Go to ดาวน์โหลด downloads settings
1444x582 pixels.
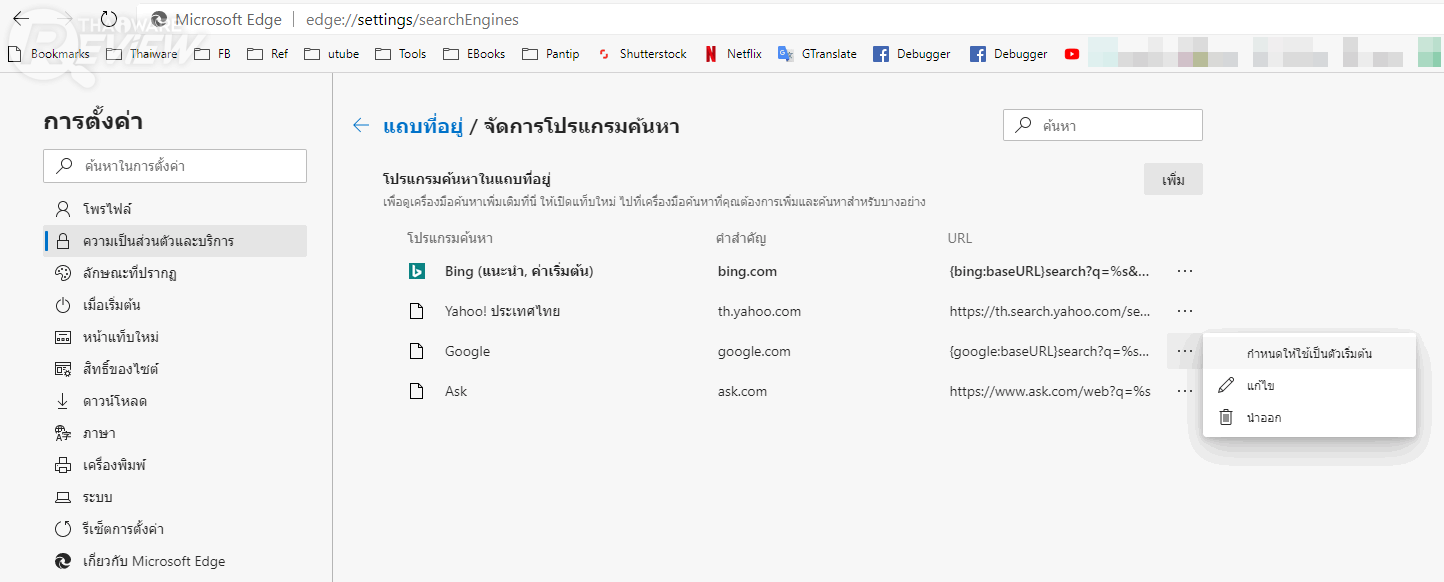(x=115, y=401)
